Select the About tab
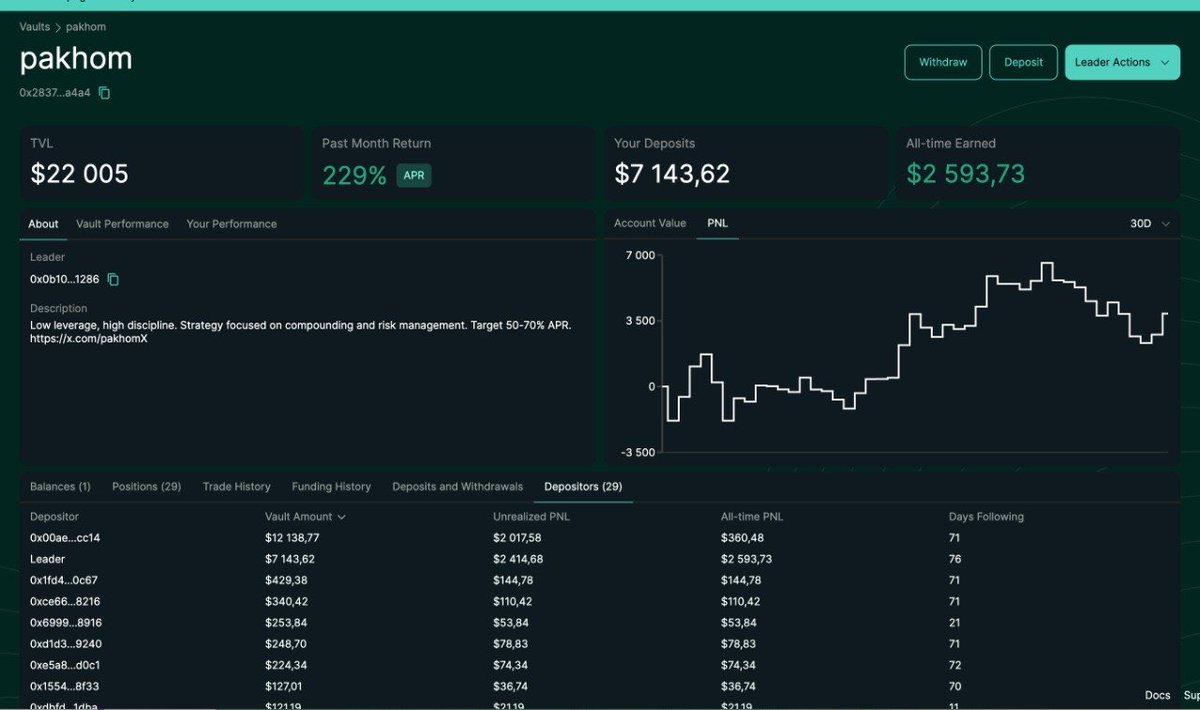 (x=43, y=224)
